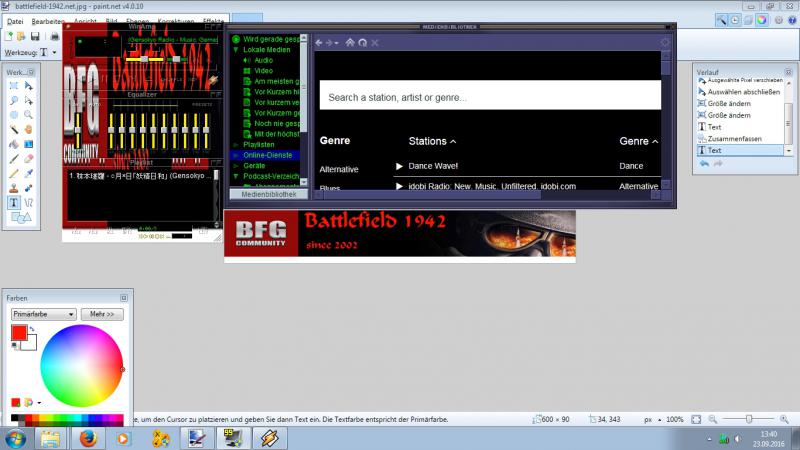
Task: Collapse the Lokale Medien tree node
Action: [x=236, y=49]
